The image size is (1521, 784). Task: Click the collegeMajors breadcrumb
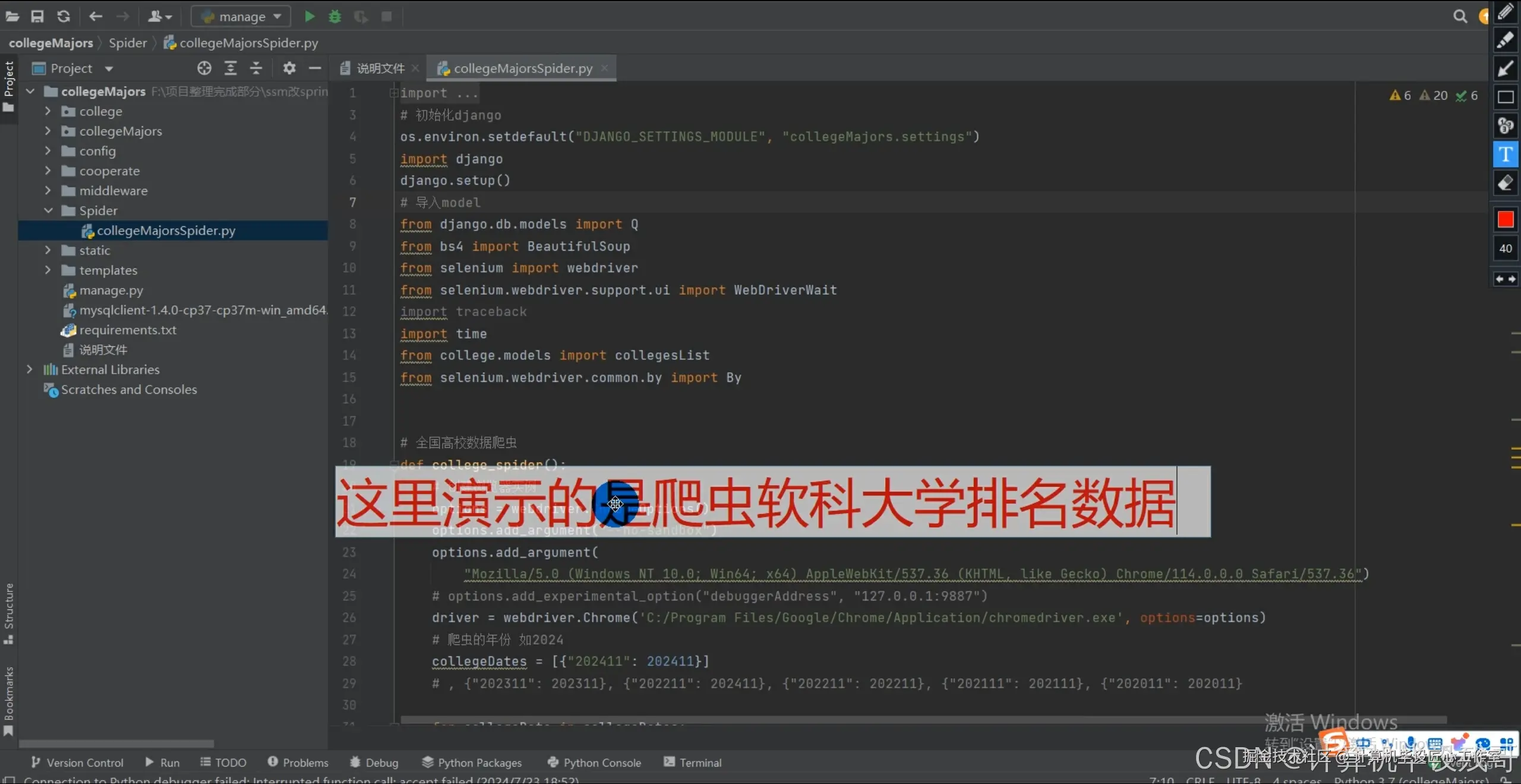tap(51, 43)
